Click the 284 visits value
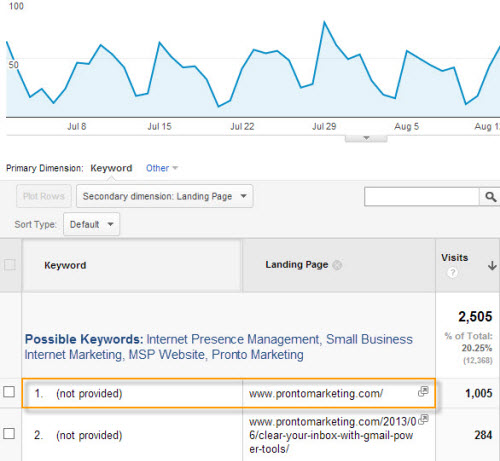 (x=483, y=435)
